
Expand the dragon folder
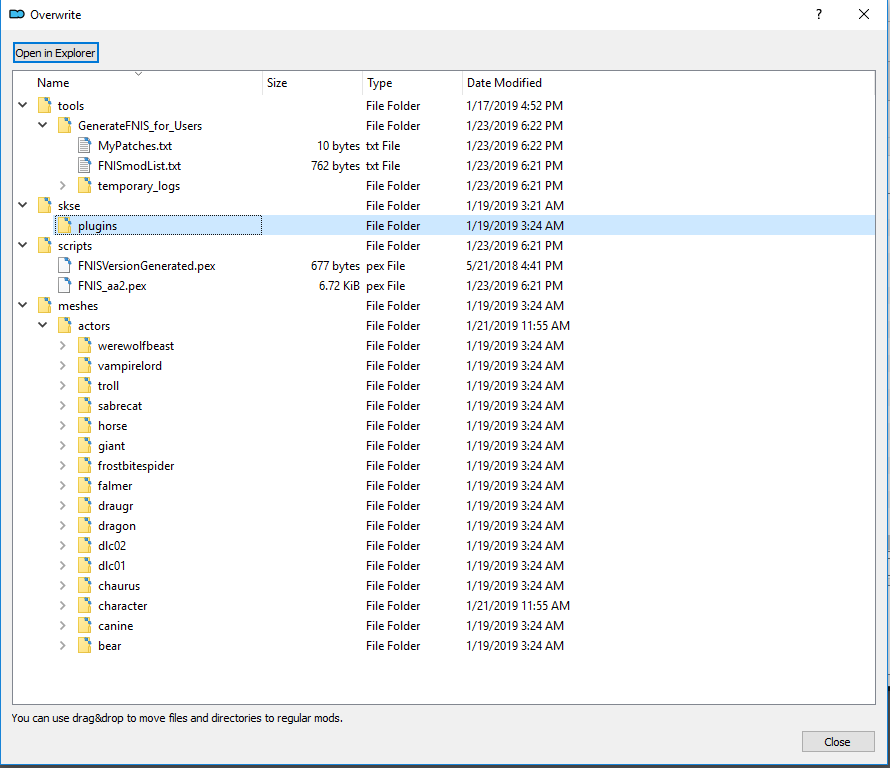coord(62,525)
